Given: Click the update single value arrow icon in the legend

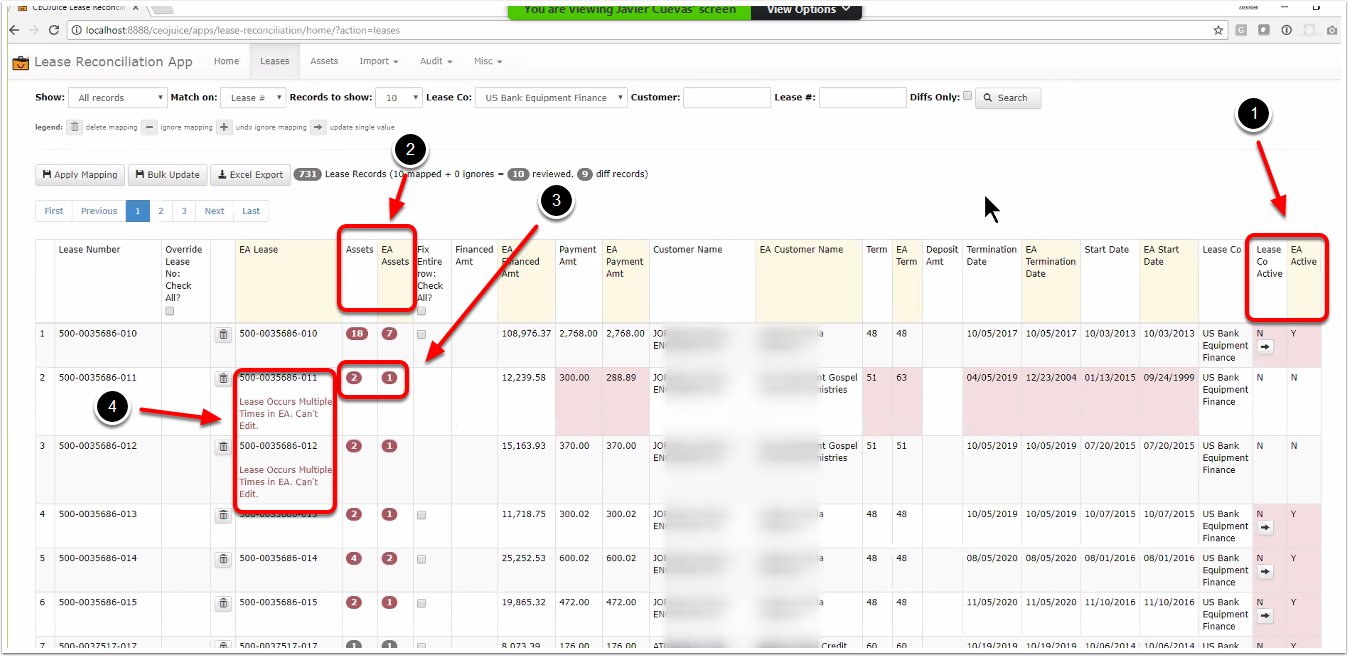Looking at the screenshot, I should pyautogui.click(x=318, y=127).
